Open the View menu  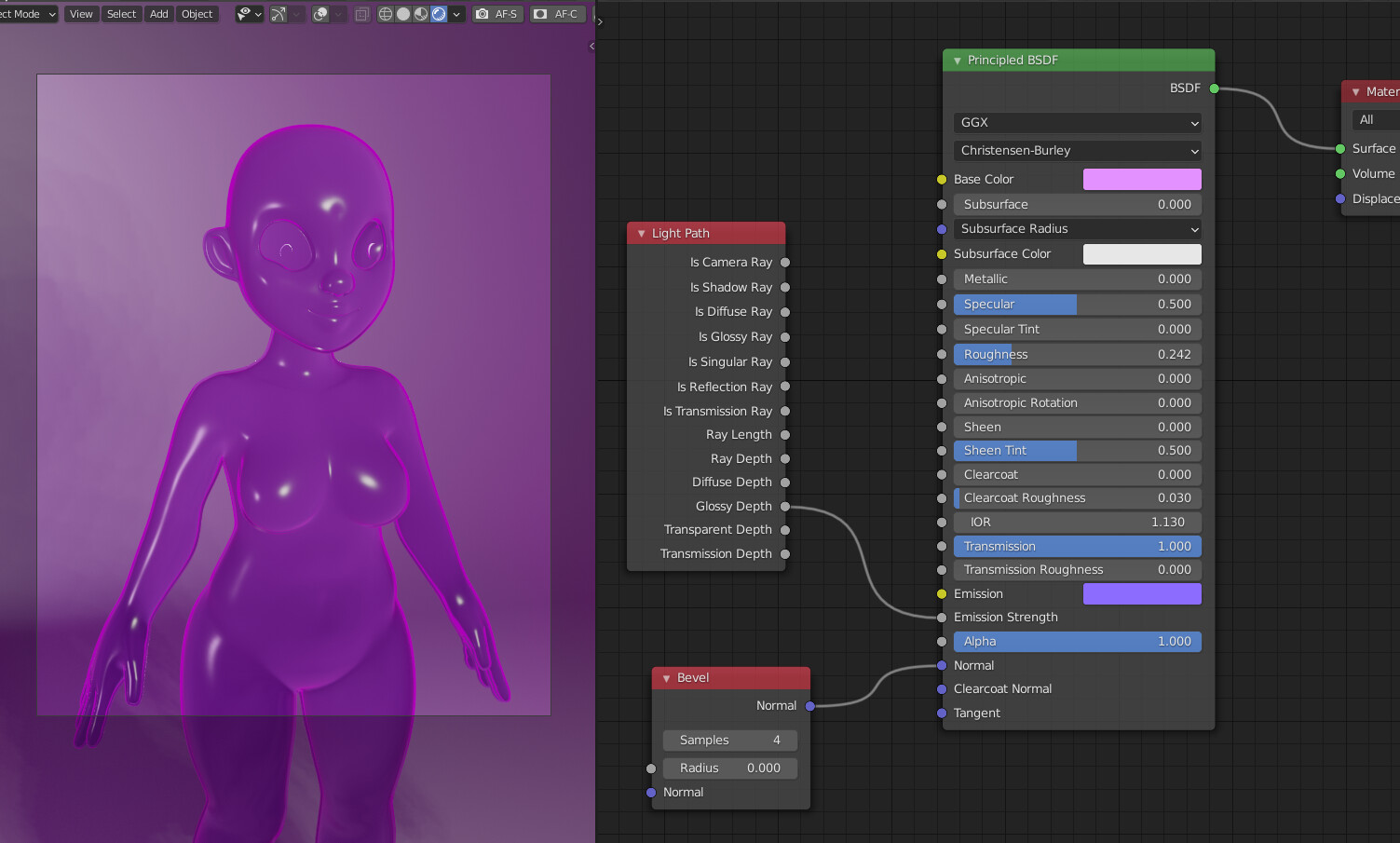(81, 14)
